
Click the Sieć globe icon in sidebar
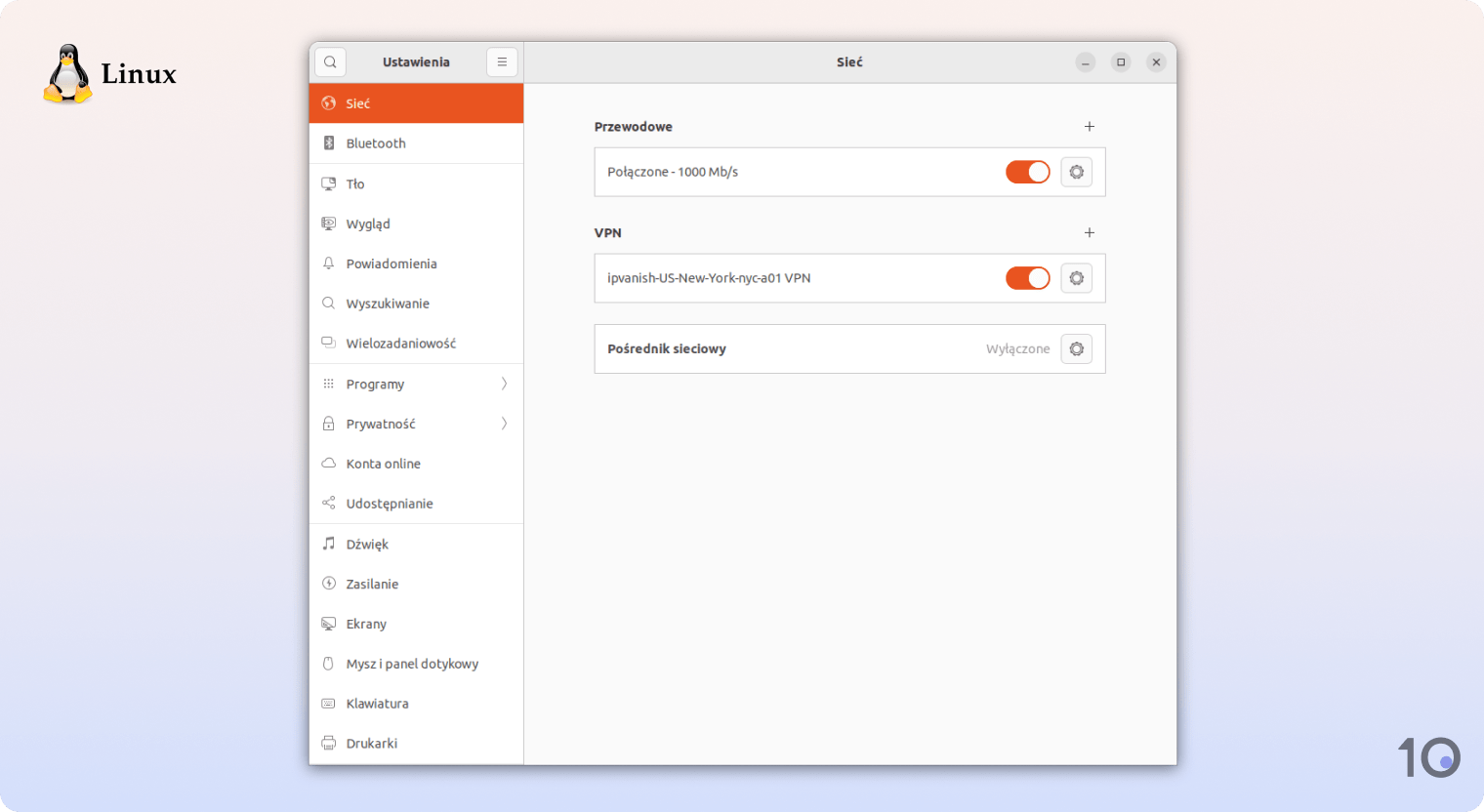[x=329, y=103]
